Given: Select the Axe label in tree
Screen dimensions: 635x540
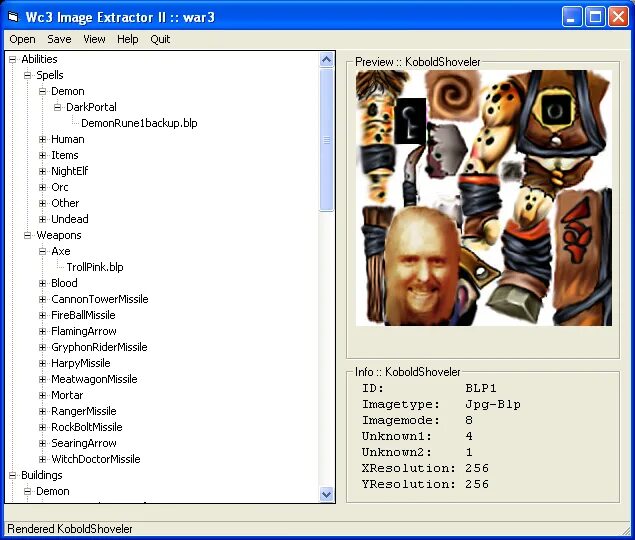Looking at the screenshot, I should pyautogui.click(x=61, y=251).
